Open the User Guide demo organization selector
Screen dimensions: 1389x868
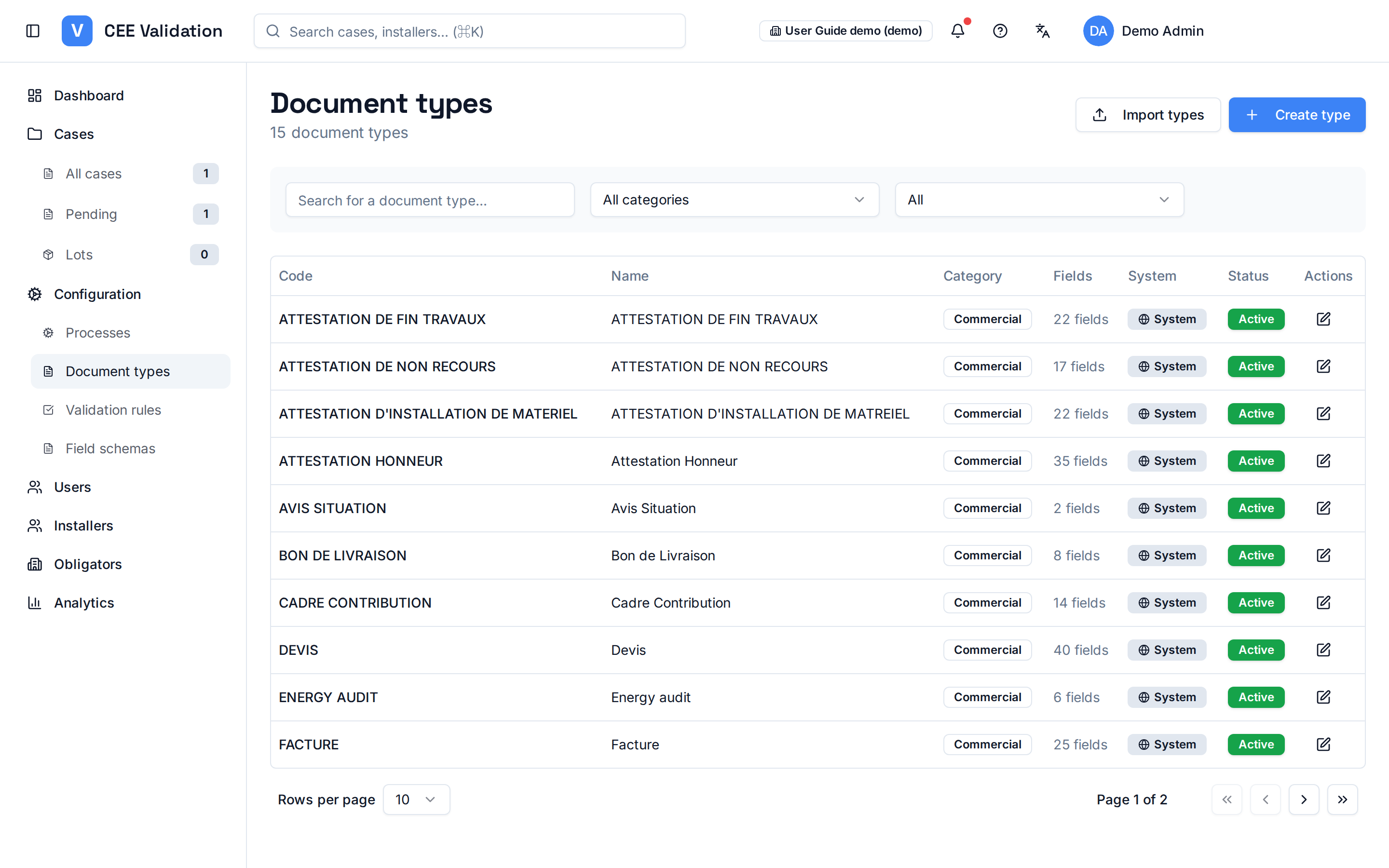(x=845, y=31)
